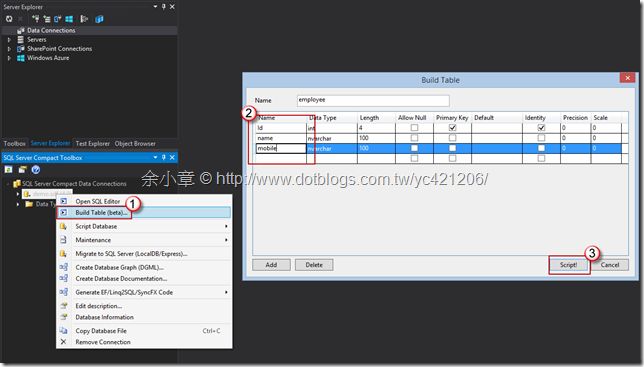Expand Windows Azure node

coord(9,58)
